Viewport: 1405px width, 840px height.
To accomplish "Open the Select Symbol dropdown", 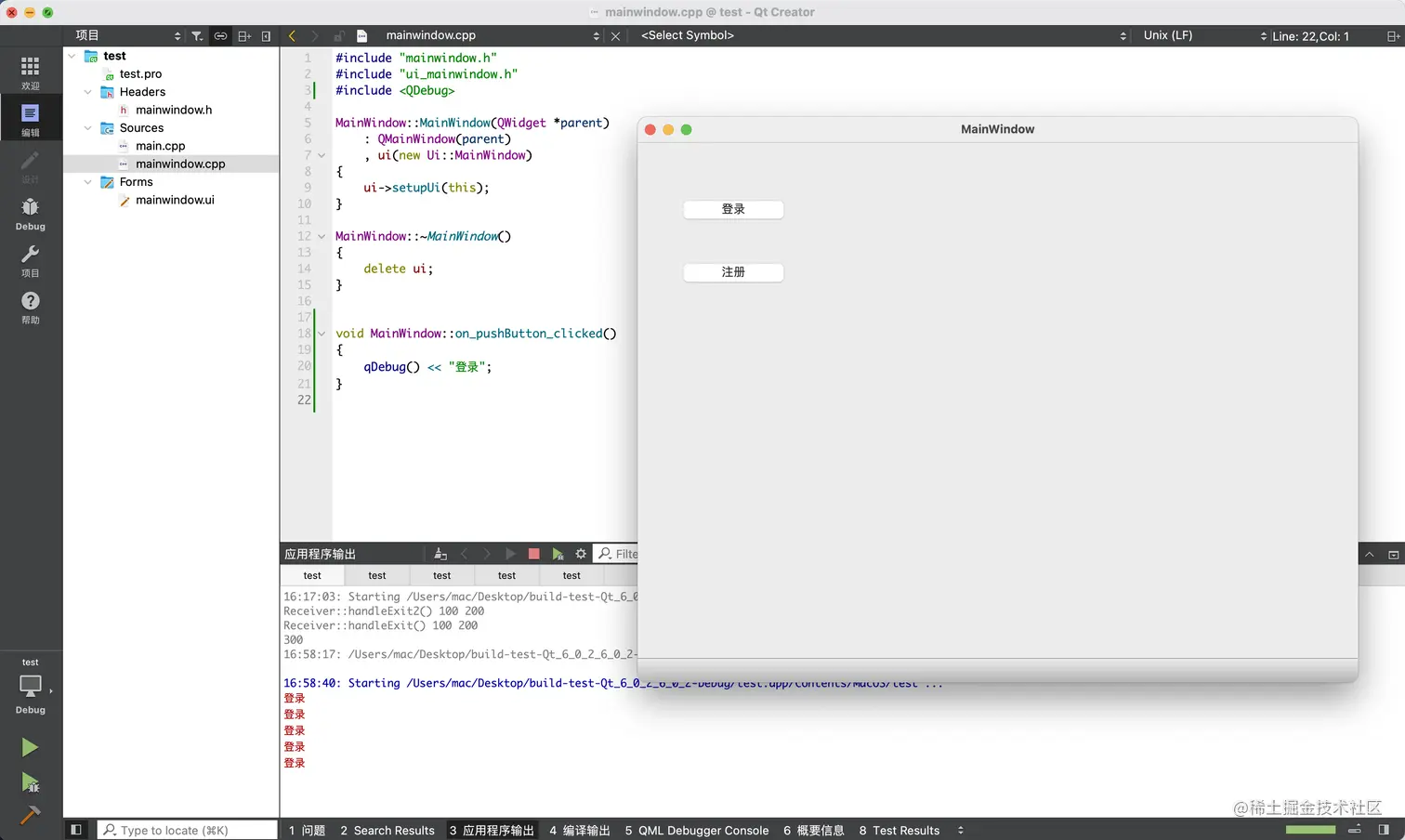I will point(882,35).
